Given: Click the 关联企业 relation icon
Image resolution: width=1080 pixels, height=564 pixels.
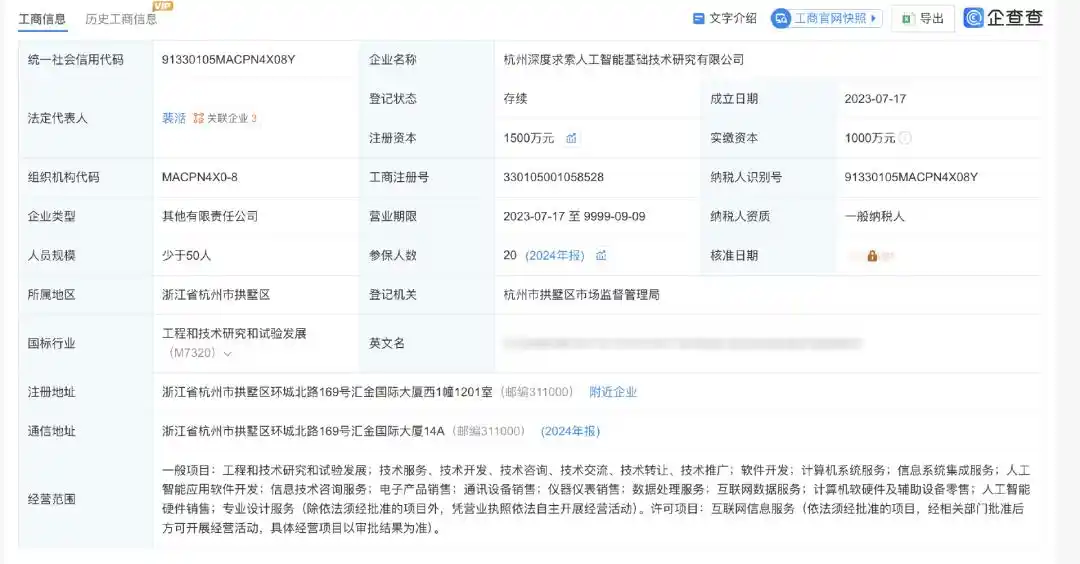Looking at the screenshot, I should [x=198, y=118].
